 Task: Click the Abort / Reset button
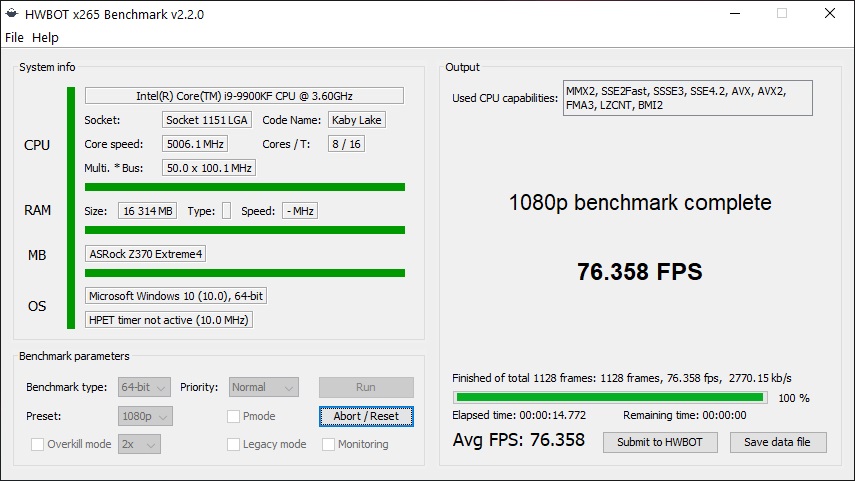pos(366,416)
